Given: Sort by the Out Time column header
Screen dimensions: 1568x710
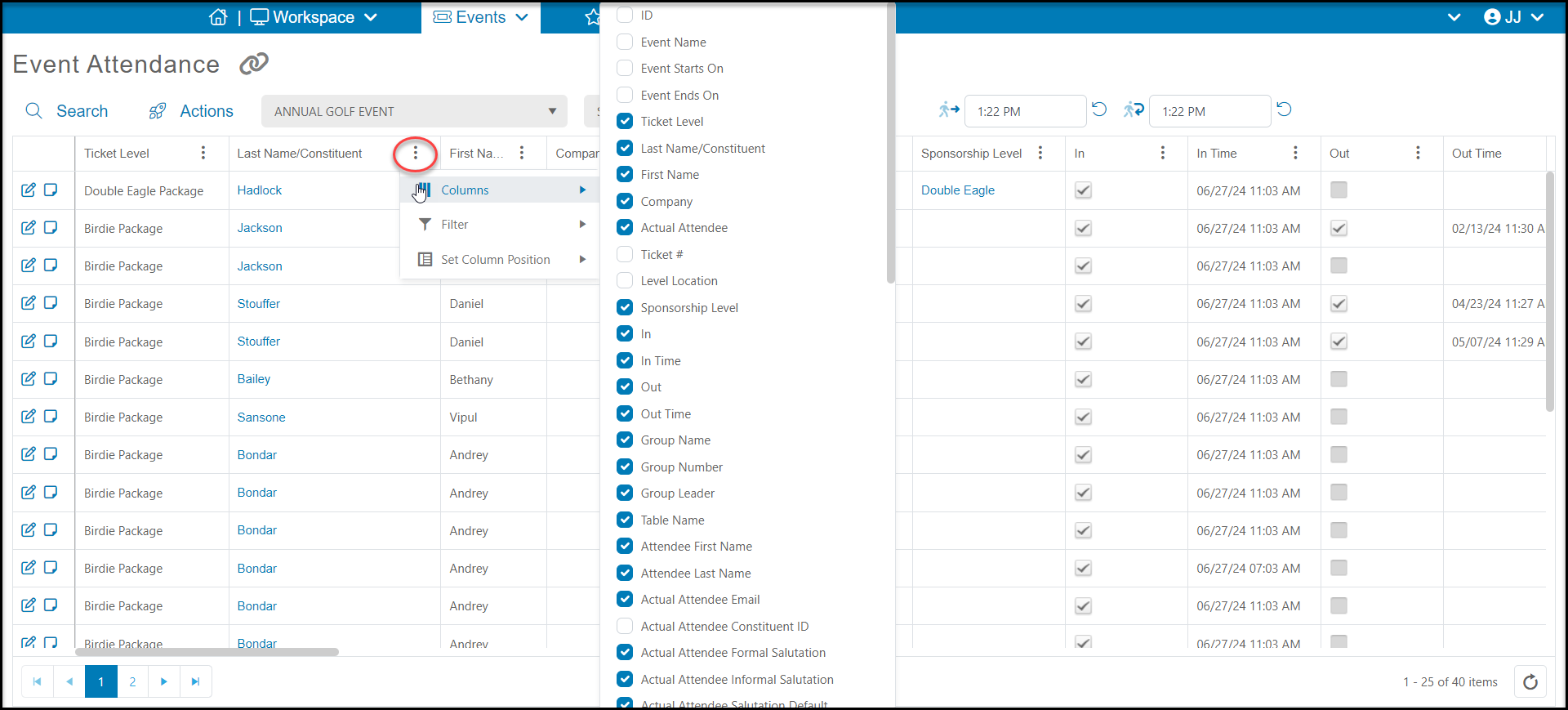Looking at the screenshot, I should [x=1477, y=154].
